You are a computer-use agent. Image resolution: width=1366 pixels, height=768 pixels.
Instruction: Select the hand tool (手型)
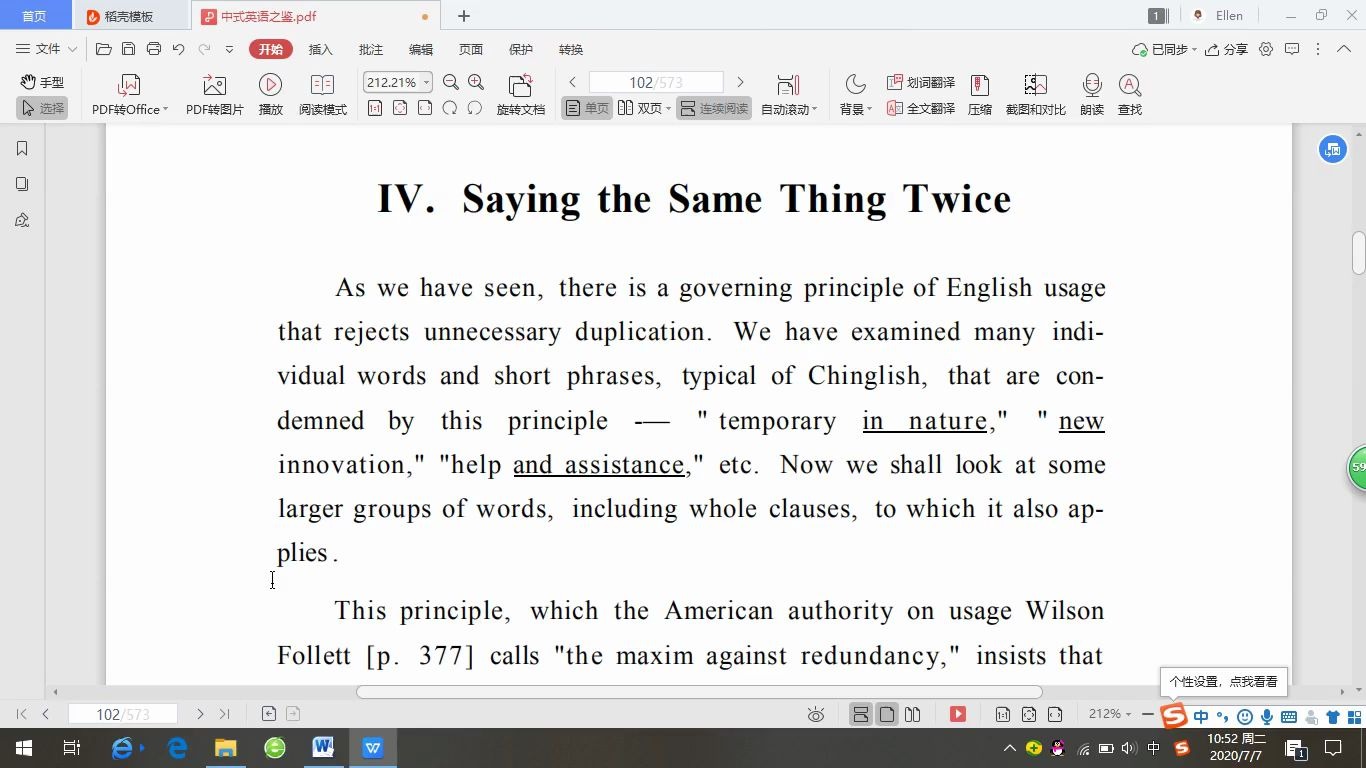42,83
